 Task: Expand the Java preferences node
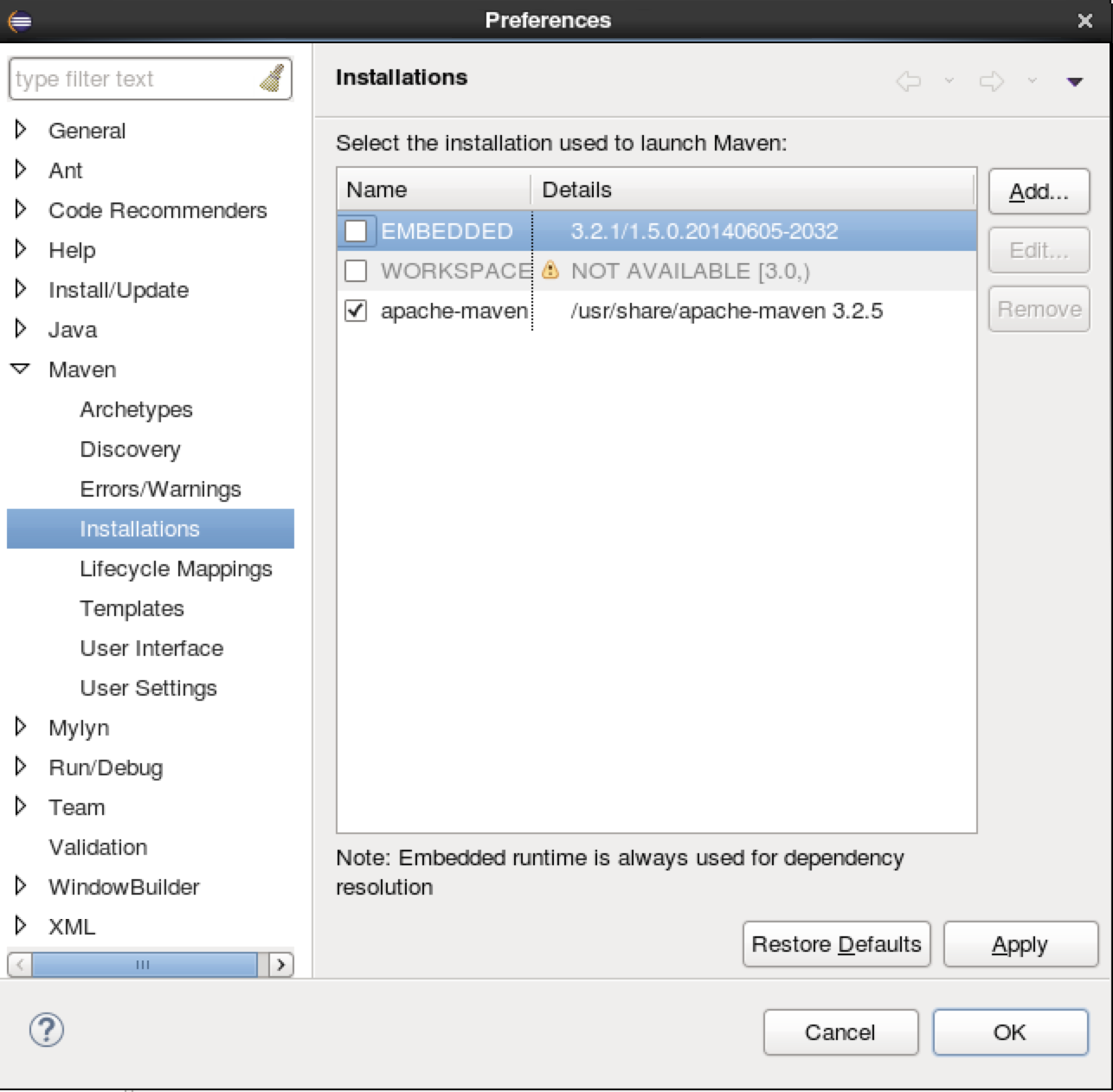pyautogui.click(x=21, y=329)
